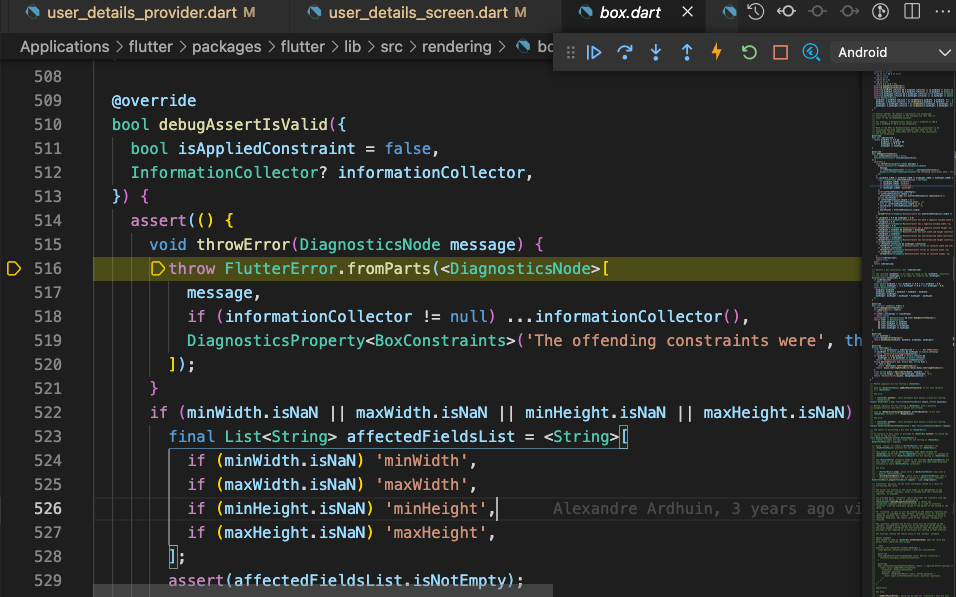Click the 'Alexandre Ardhuin, 3 years ago' blame annotation
Screen dimensions: 956x597
707,509
